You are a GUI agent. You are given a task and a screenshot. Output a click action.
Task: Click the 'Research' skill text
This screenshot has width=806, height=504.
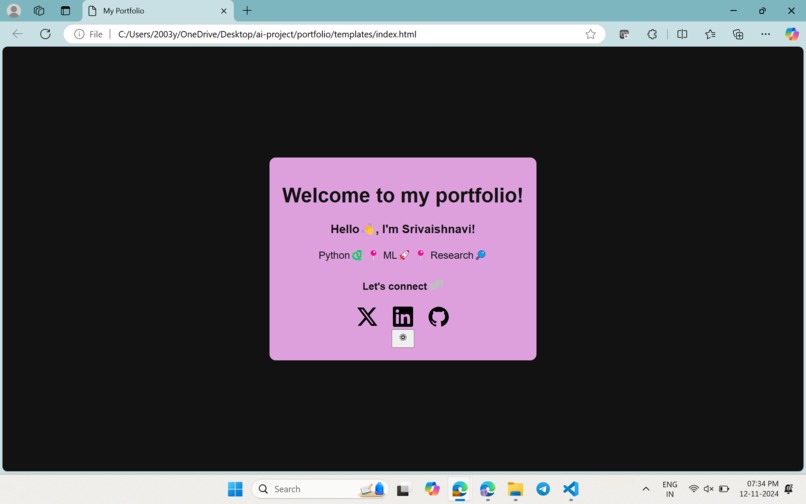[x=452, y=255]
